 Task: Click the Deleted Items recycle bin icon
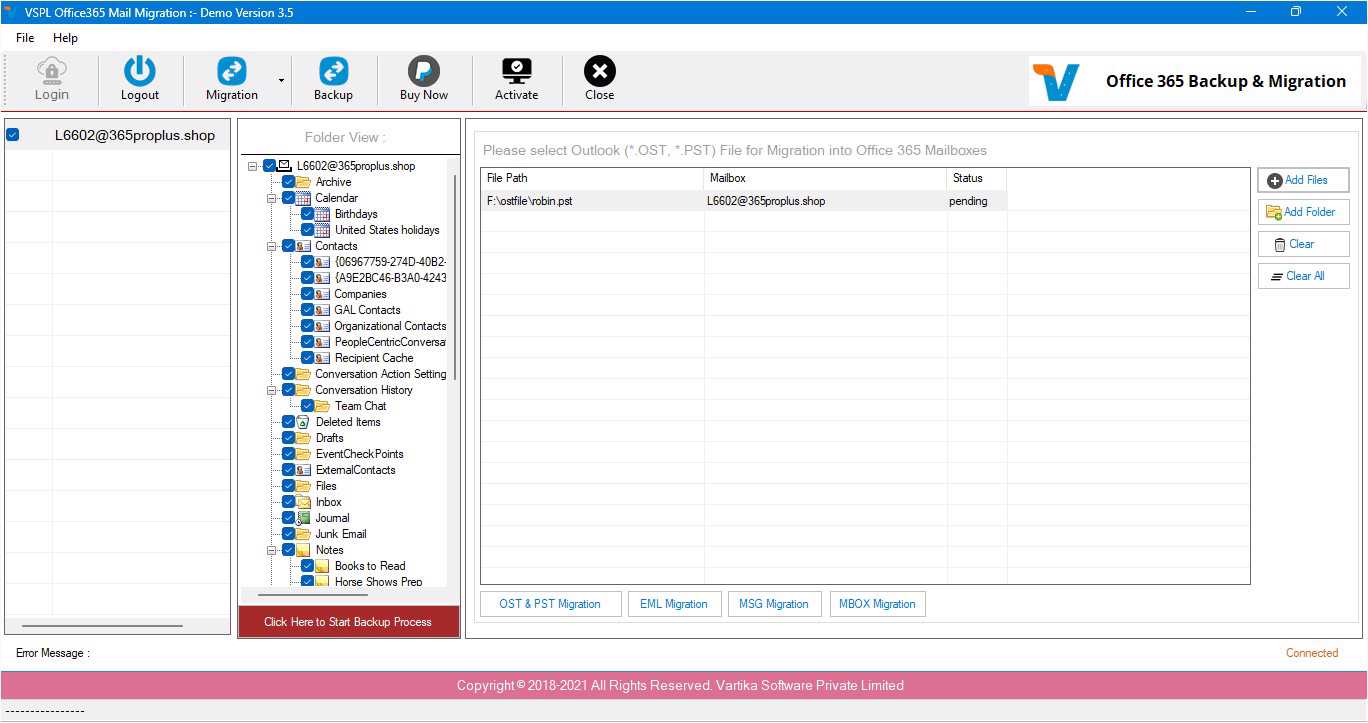(x=304, y=422)
